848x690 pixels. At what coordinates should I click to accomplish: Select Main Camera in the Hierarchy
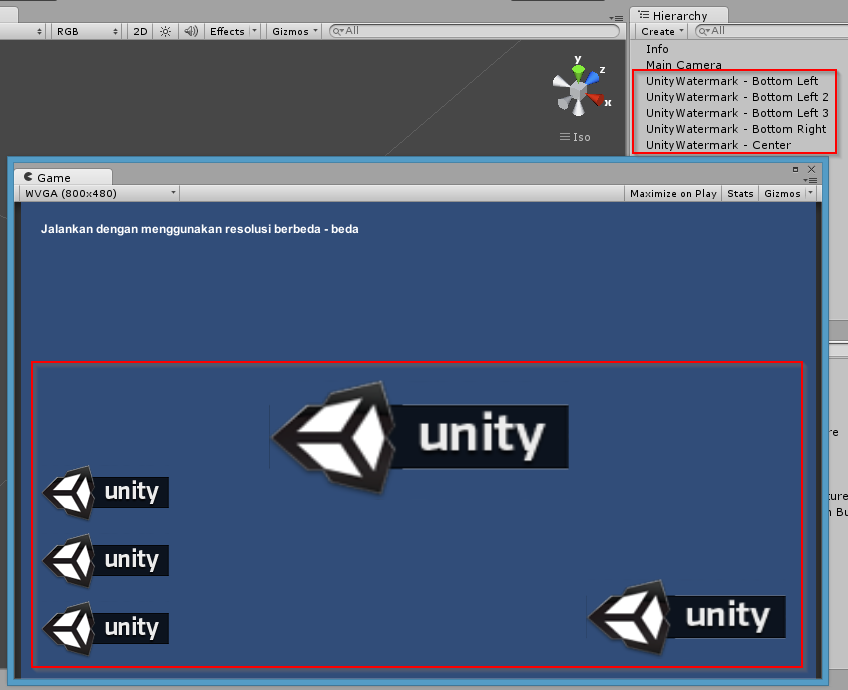click(683, 65)
